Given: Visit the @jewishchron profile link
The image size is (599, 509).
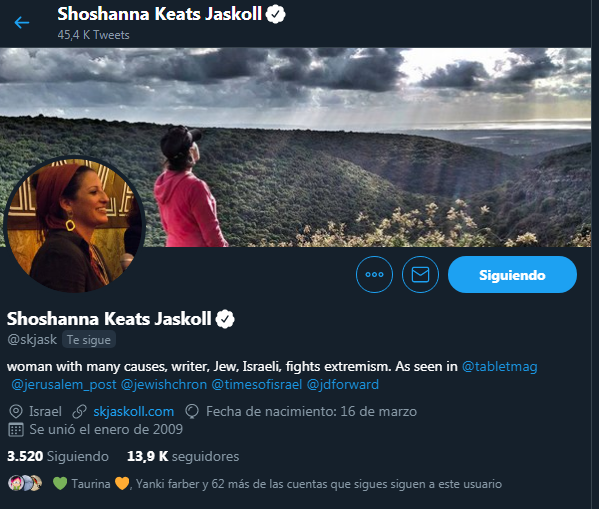Looking at the screenshot, I should coord(164,384).
